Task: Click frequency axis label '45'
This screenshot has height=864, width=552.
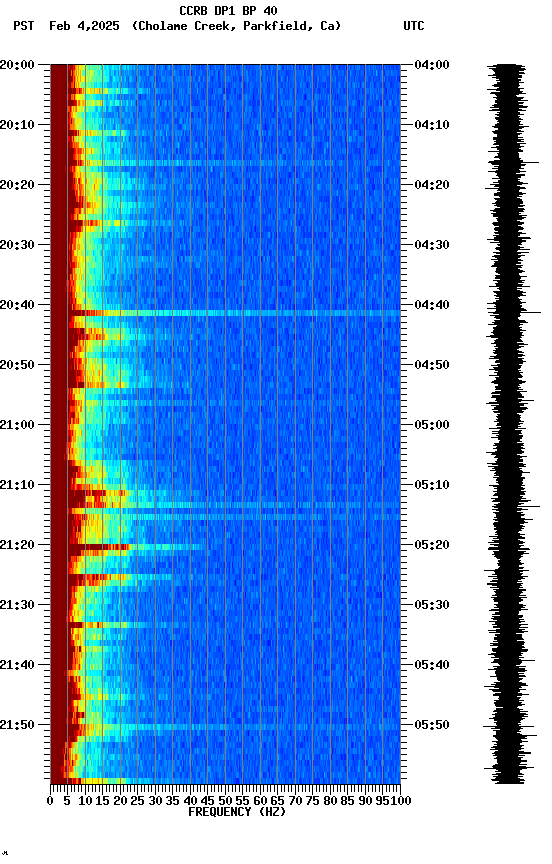Action: tap(208, 801)
